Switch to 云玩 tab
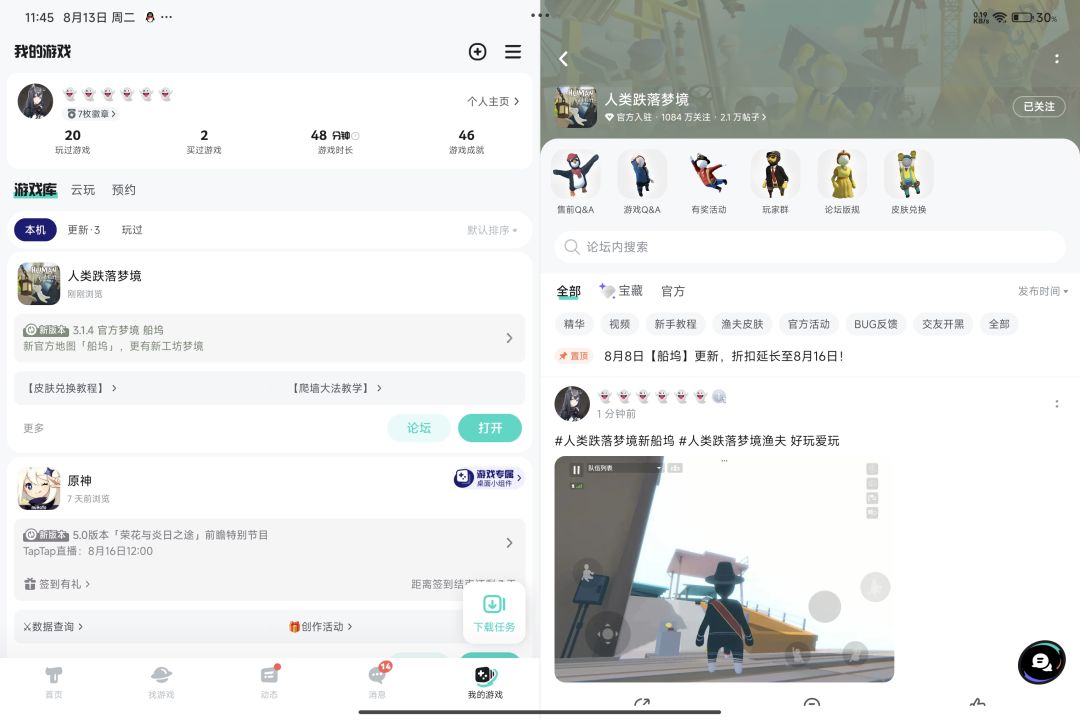The image size is (1080, 720). [83, 189]
